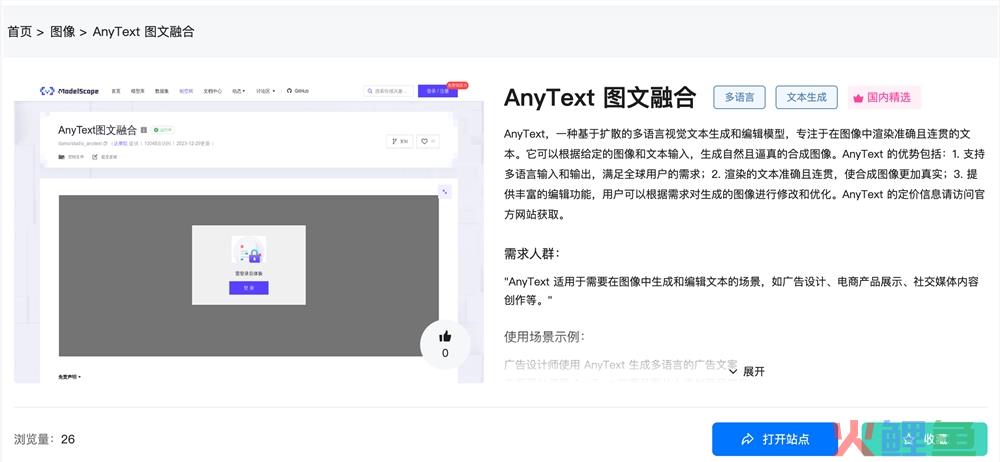Select the 多语言 tag
Viewport: 1000px width, 462px height.
pyautogui.click(x=739, y=97)
